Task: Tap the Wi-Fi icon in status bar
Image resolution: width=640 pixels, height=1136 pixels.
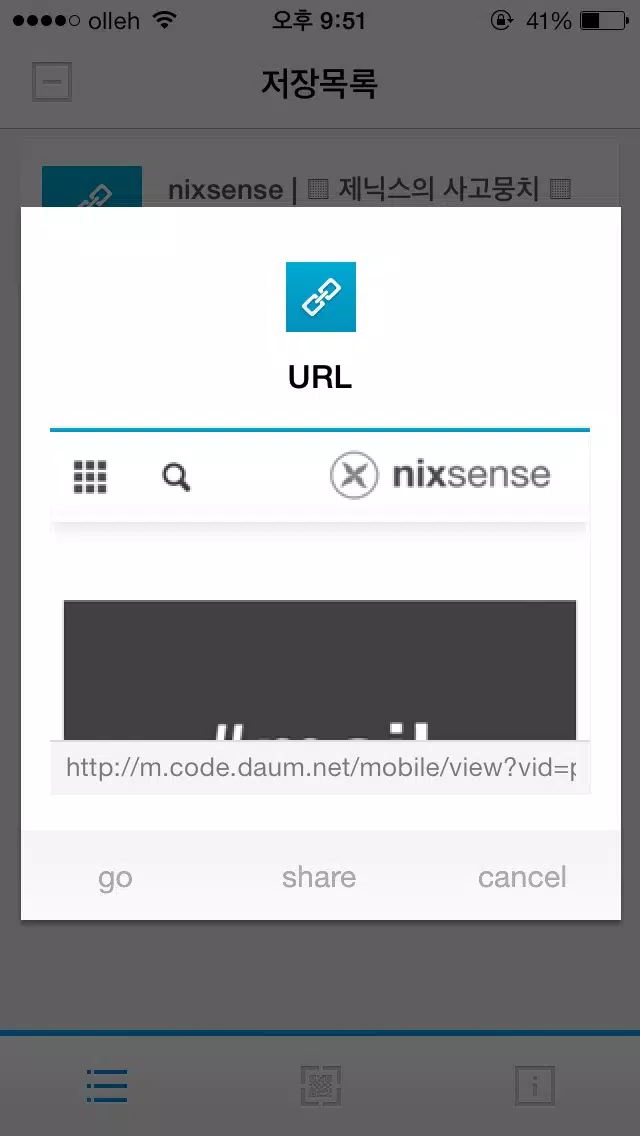Action: (165, 20)
